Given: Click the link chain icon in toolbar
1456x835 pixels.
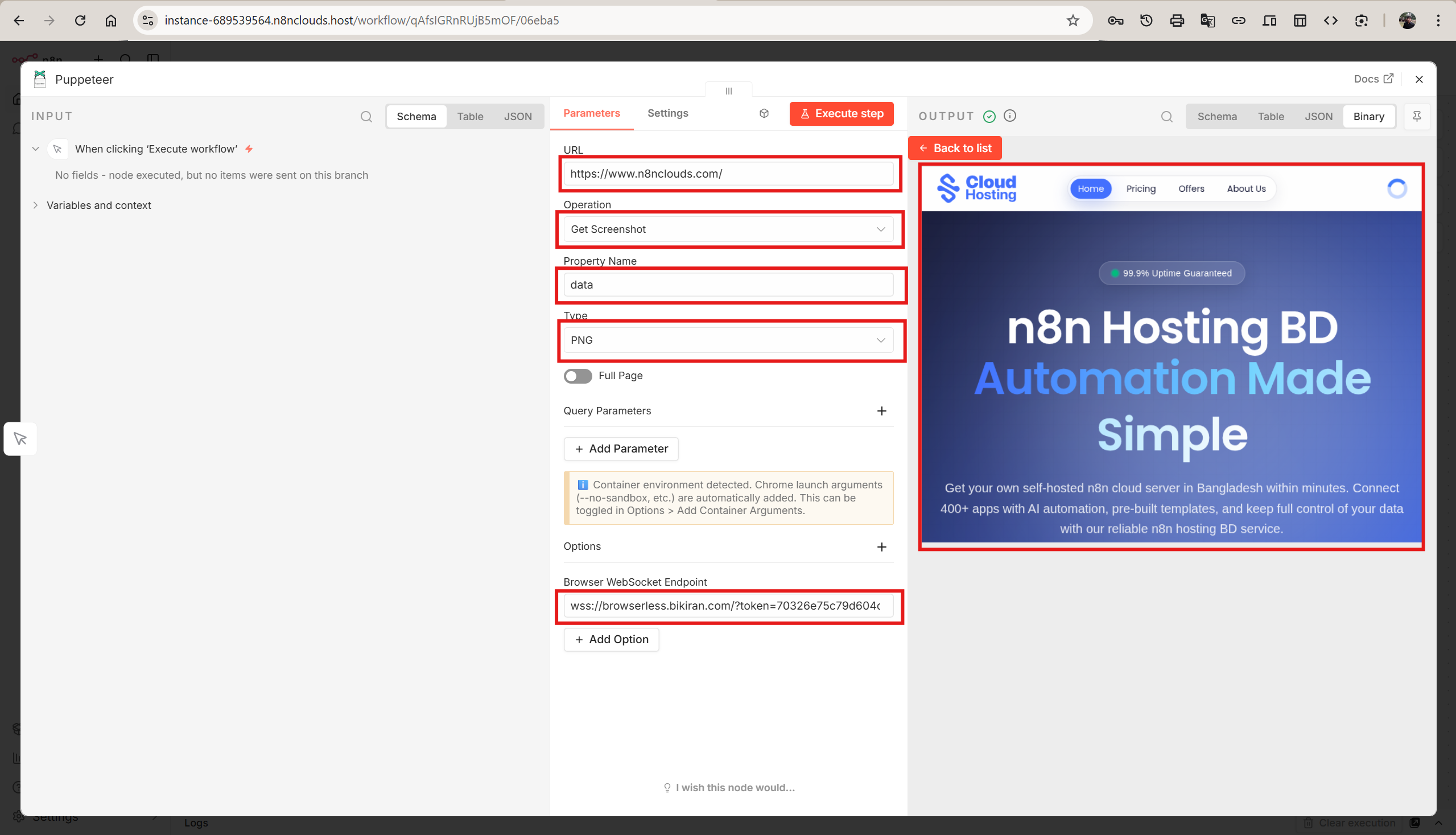Looking at the screenshot, I should coord(1238,20).
